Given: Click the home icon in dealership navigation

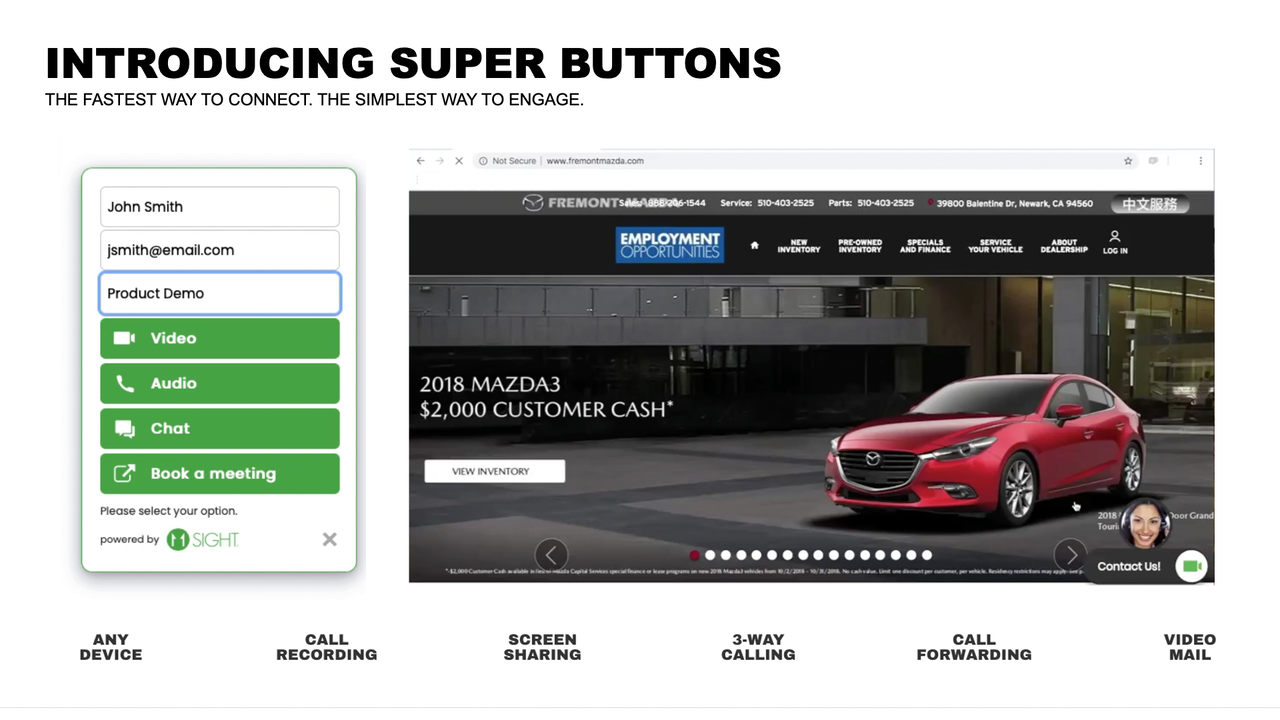Looking at the screenshot, I should (x=754, y=246).
